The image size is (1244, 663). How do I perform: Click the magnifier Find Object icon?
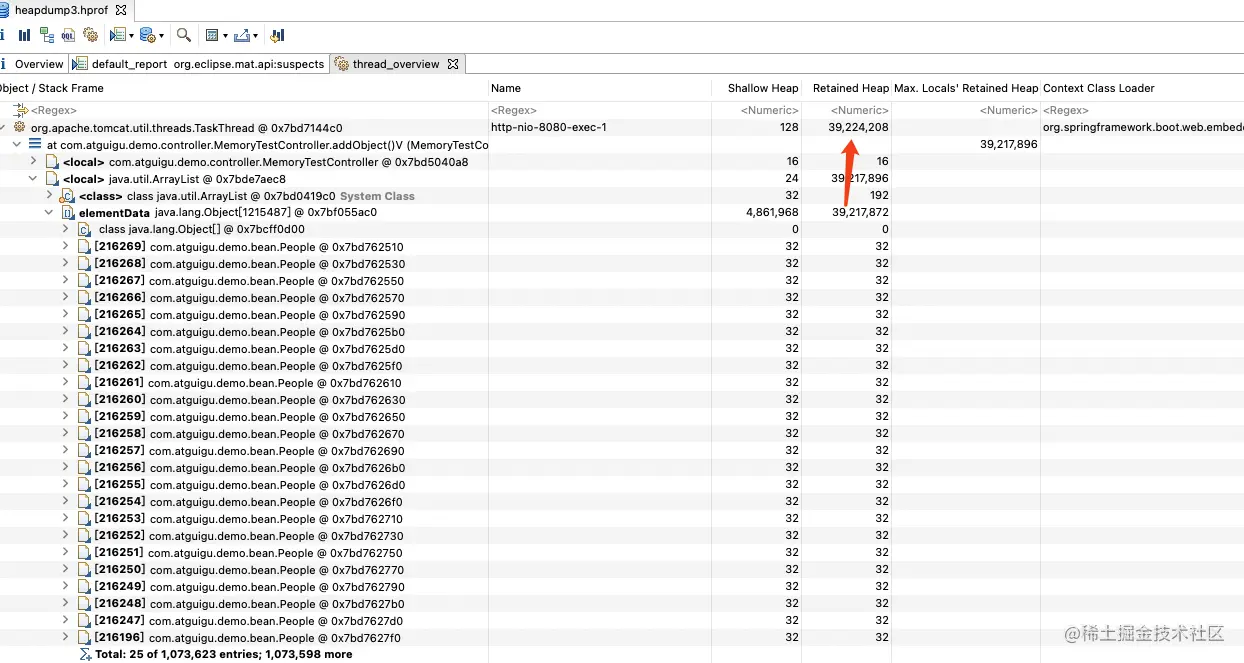click(x=184, y=35)
